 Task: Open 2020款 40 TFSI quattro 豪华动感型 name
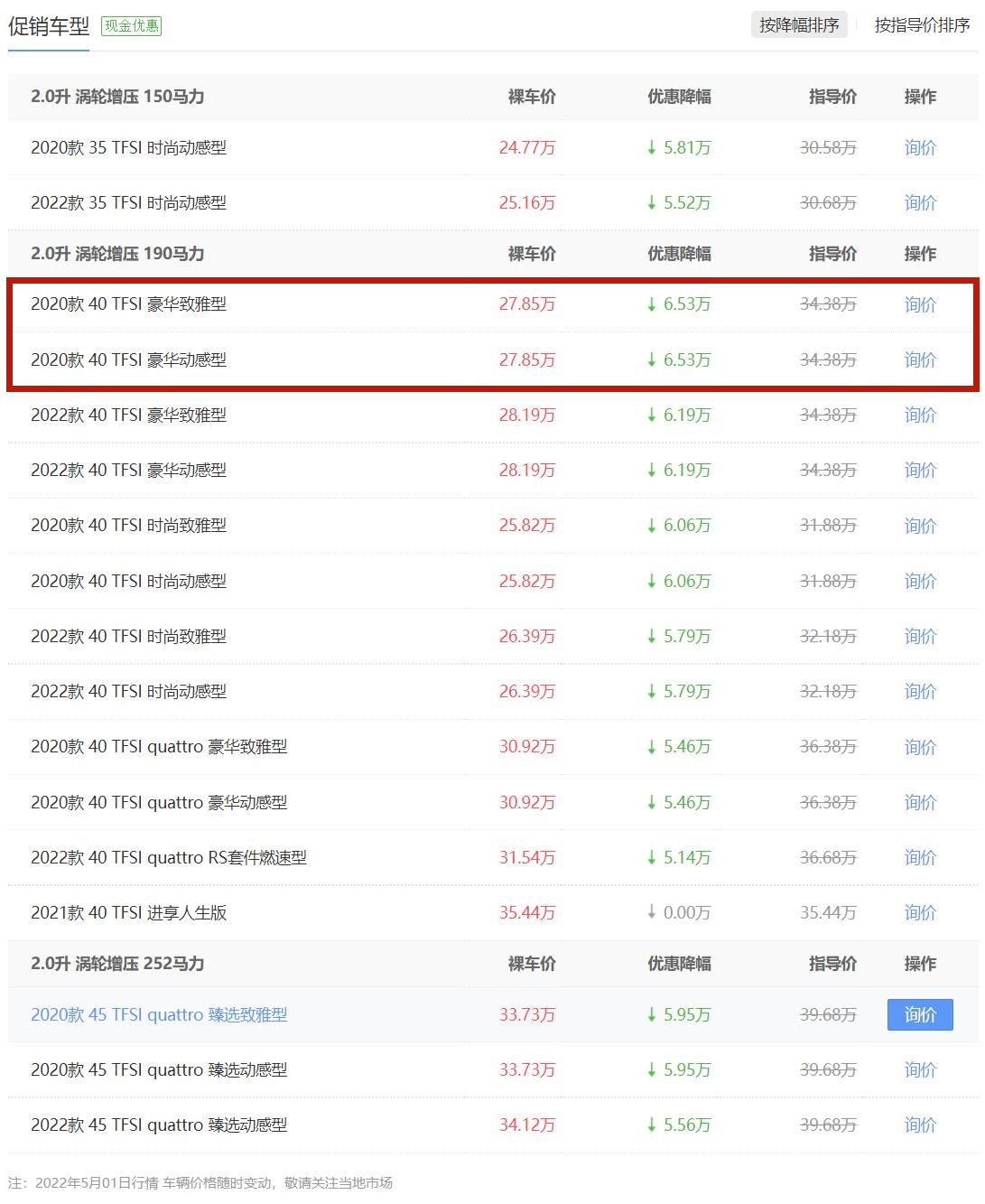click(159, 803)
